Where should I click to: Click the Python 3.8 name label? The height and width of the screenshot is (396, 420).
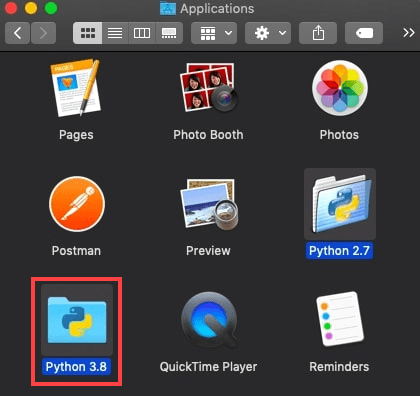[x=76, y=367]
